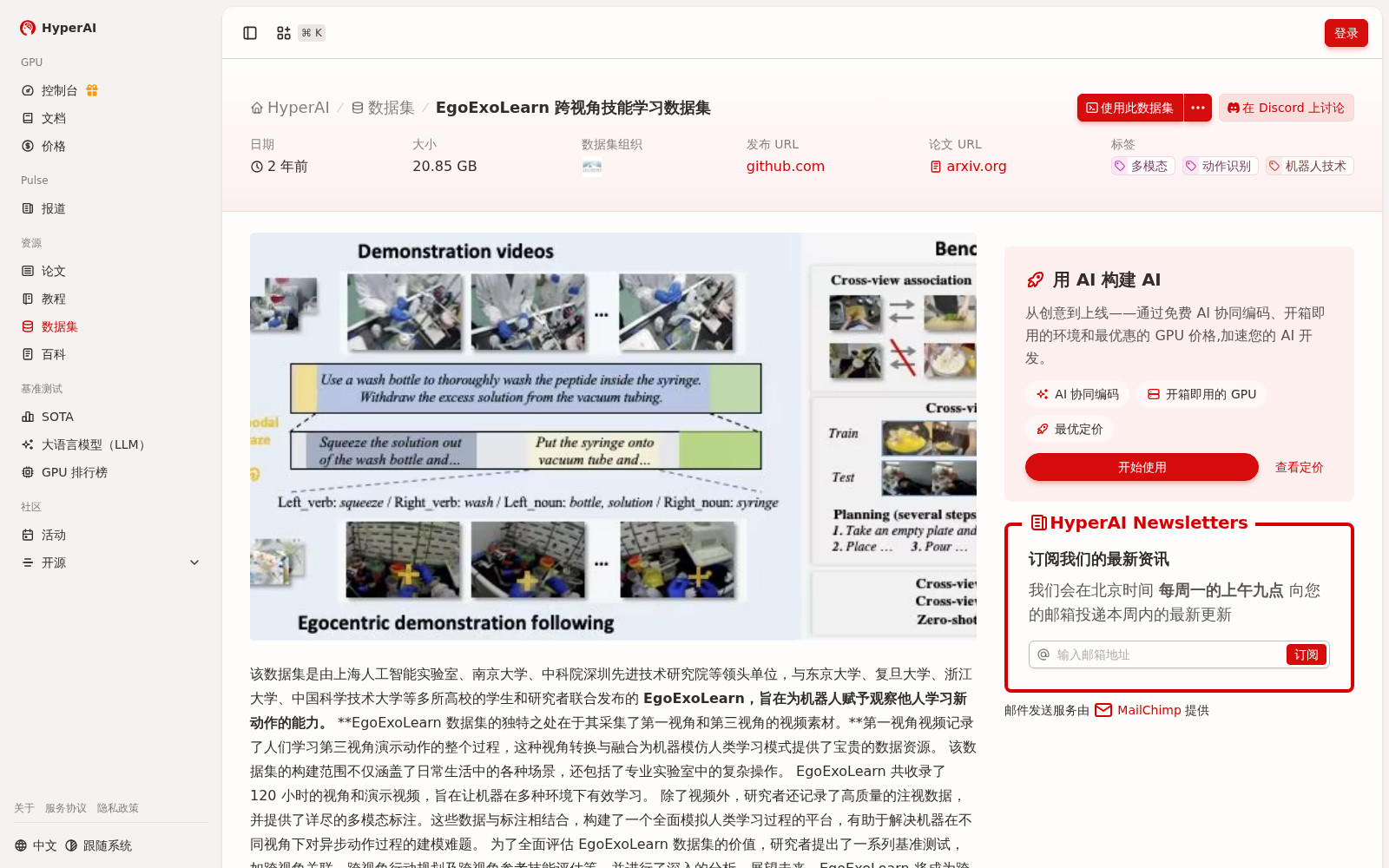The height and width of the screenshot is (868, 1389).
Task: Click the HyperAI Newsletters heading icon
Action: (1038, 523)
